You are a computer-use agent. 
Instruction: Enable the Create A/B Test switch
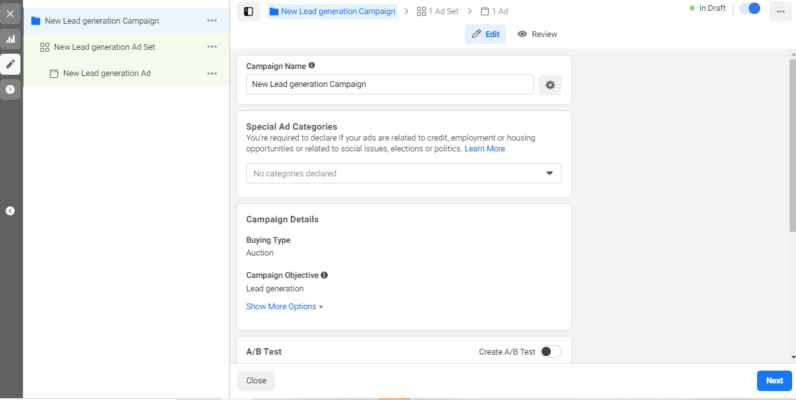coord(551,351)
